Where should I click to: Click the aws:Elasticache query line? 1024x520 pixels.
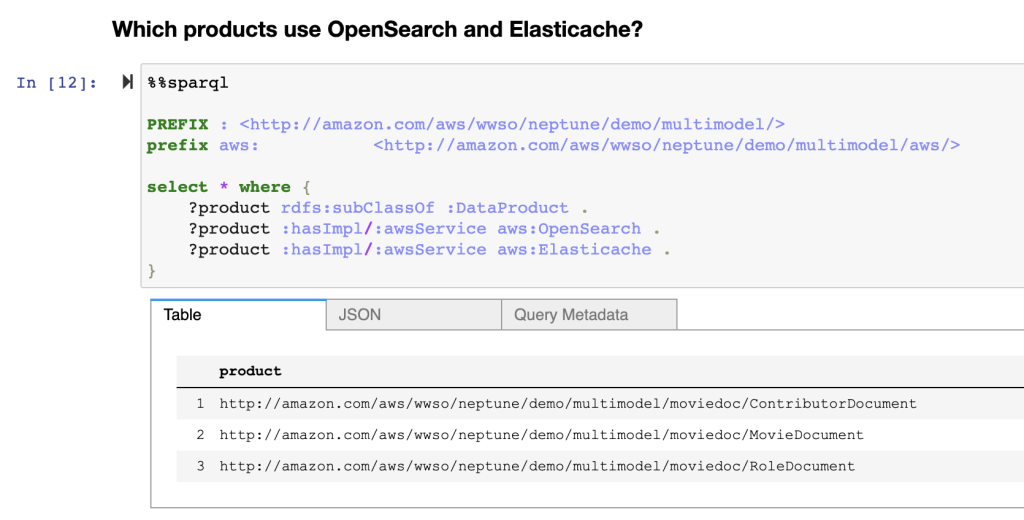430,250
